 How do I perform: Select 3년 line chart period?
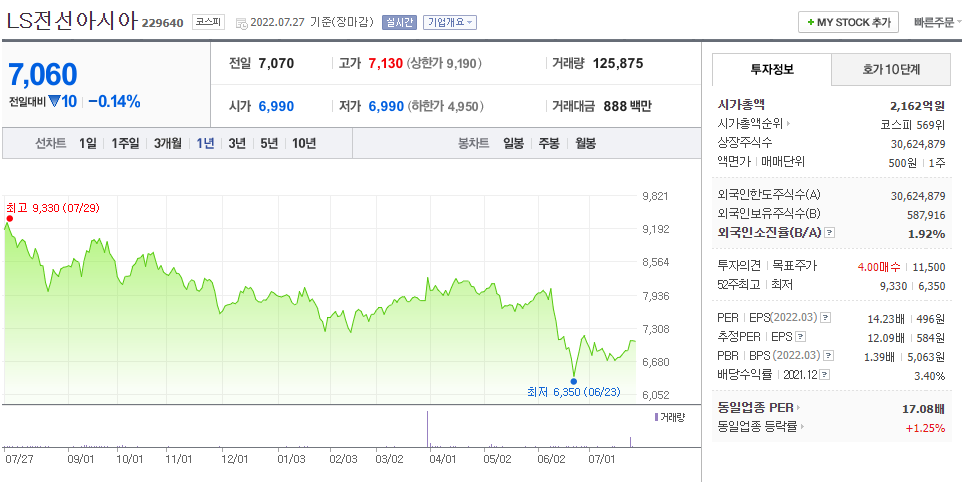(237, 144)
